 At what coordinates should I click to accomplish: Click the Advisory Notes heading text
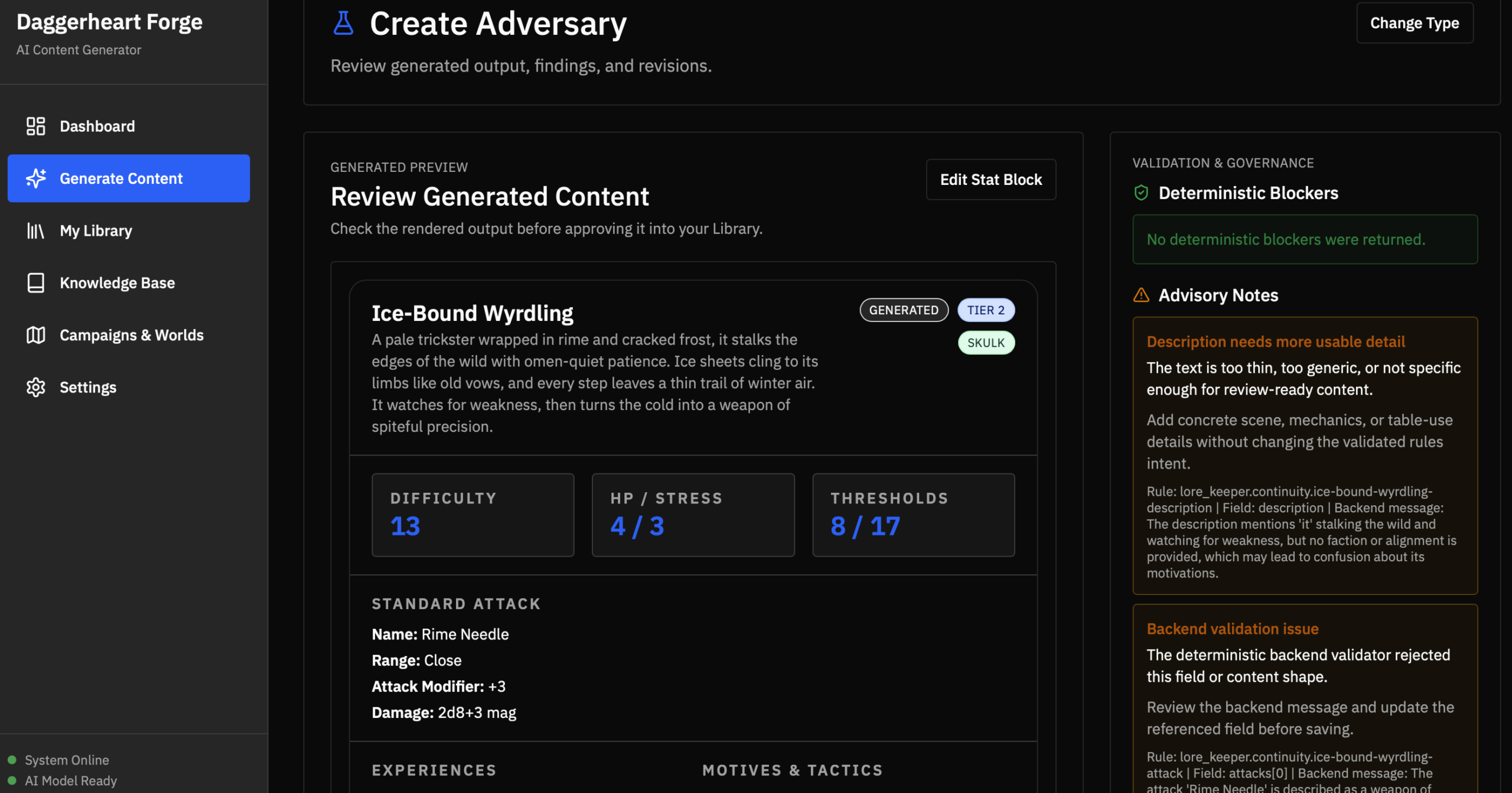1218,295
